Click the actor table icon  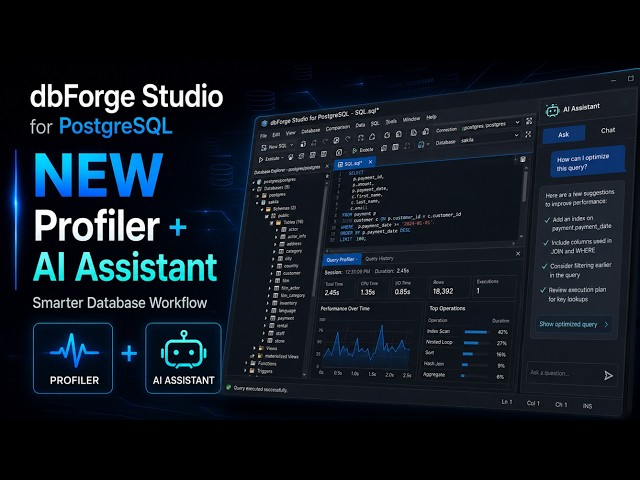point(284,230)
